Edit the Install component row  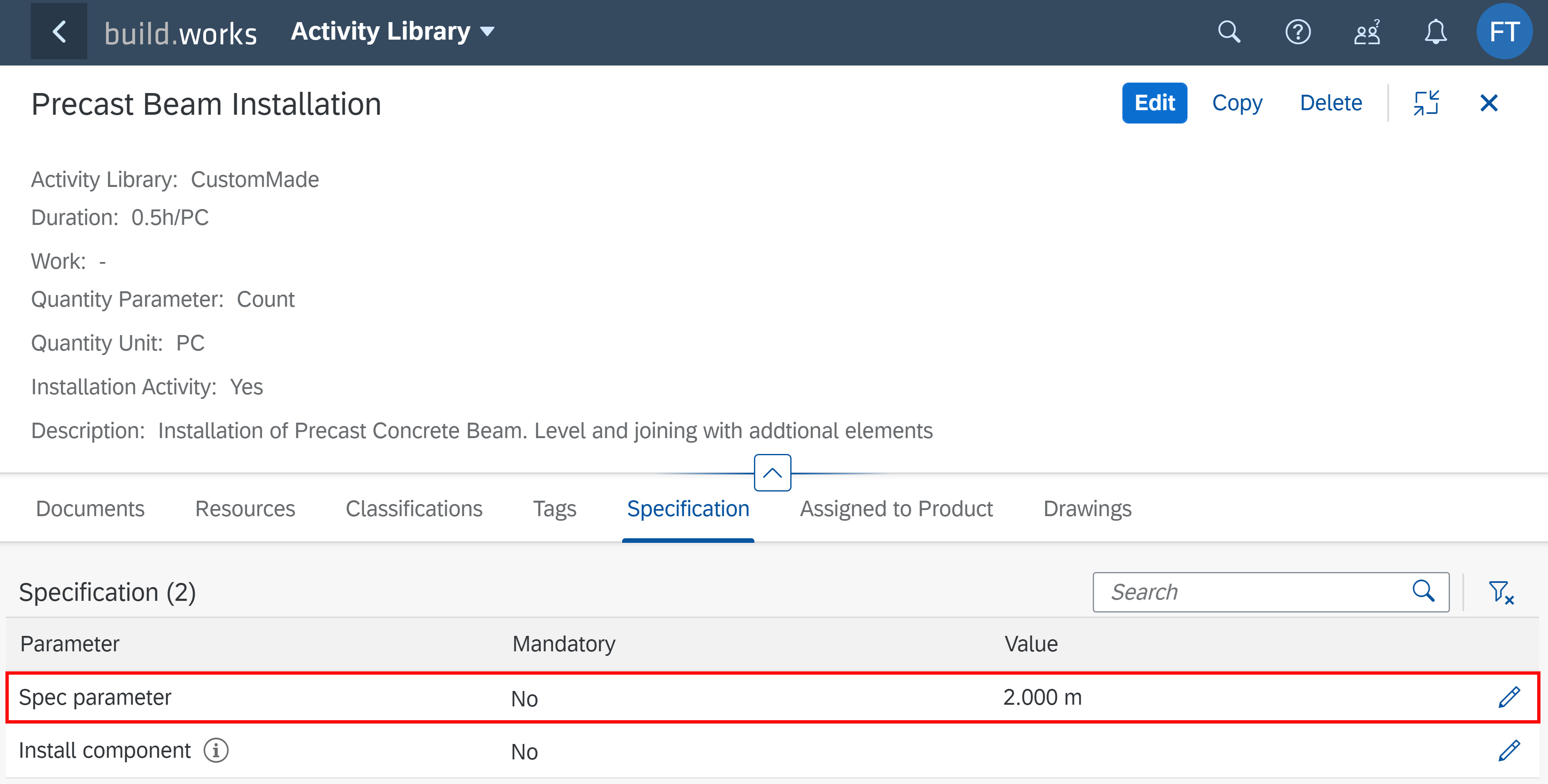(1509, 751)
